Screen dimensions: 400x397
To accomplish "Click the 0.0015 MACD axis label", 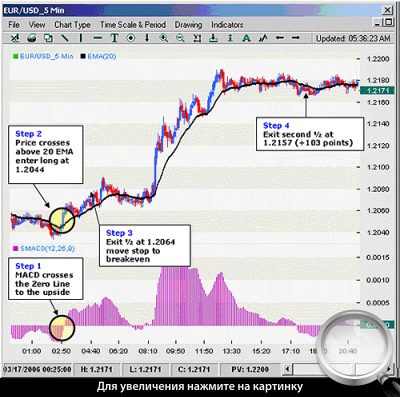I will coord(378,257).
